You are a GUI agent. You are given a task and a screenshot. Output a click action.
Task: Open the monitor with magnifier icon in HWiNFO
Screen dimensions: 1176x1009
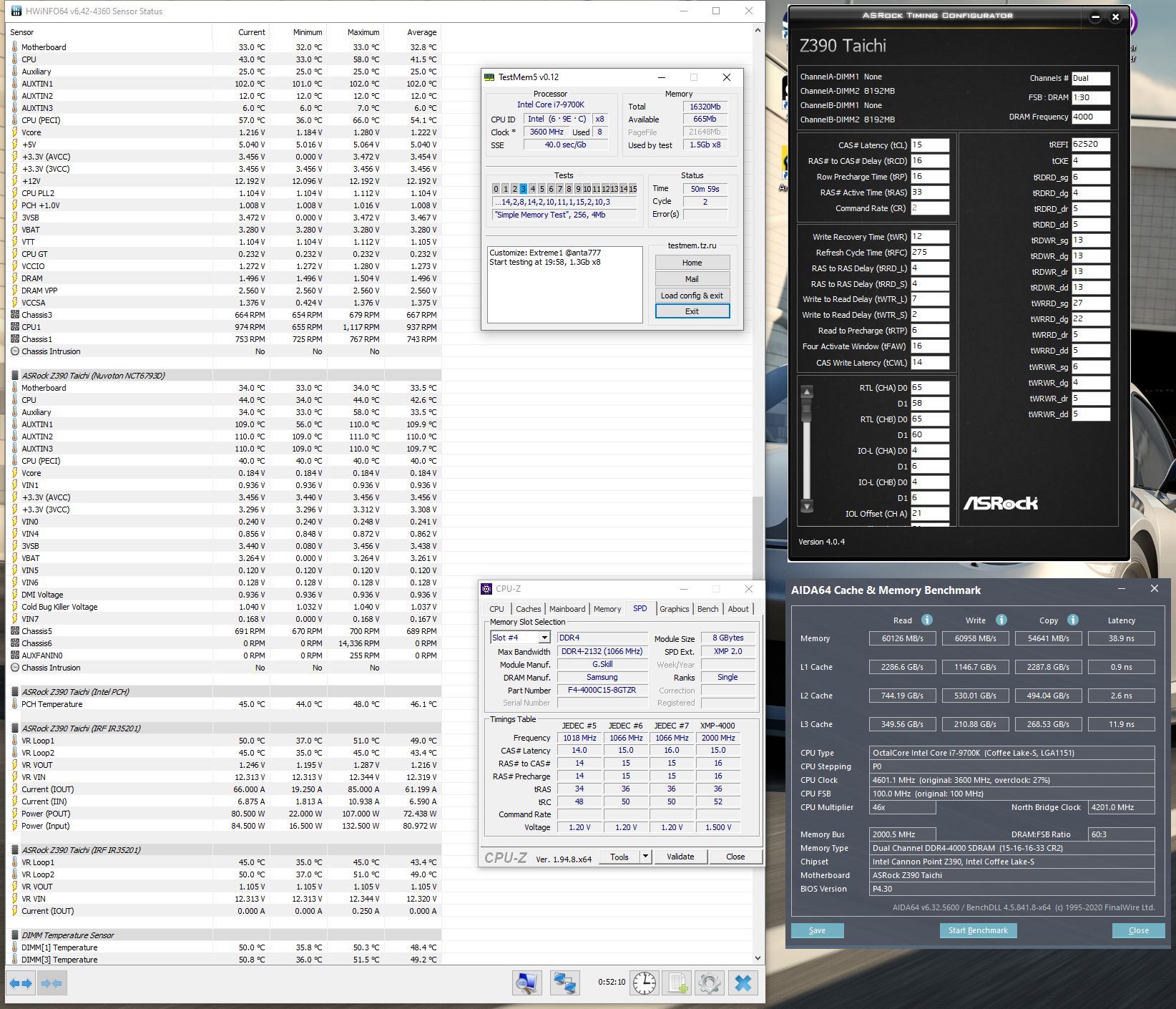pyautogui.click(x=527, y=983)
